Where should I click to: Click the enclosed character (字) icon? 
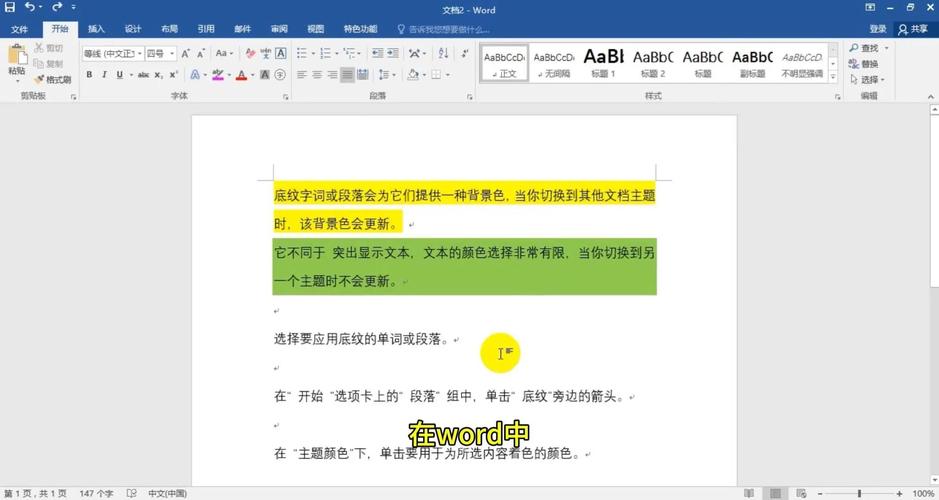pyautogui.click(x=280, y=75)
